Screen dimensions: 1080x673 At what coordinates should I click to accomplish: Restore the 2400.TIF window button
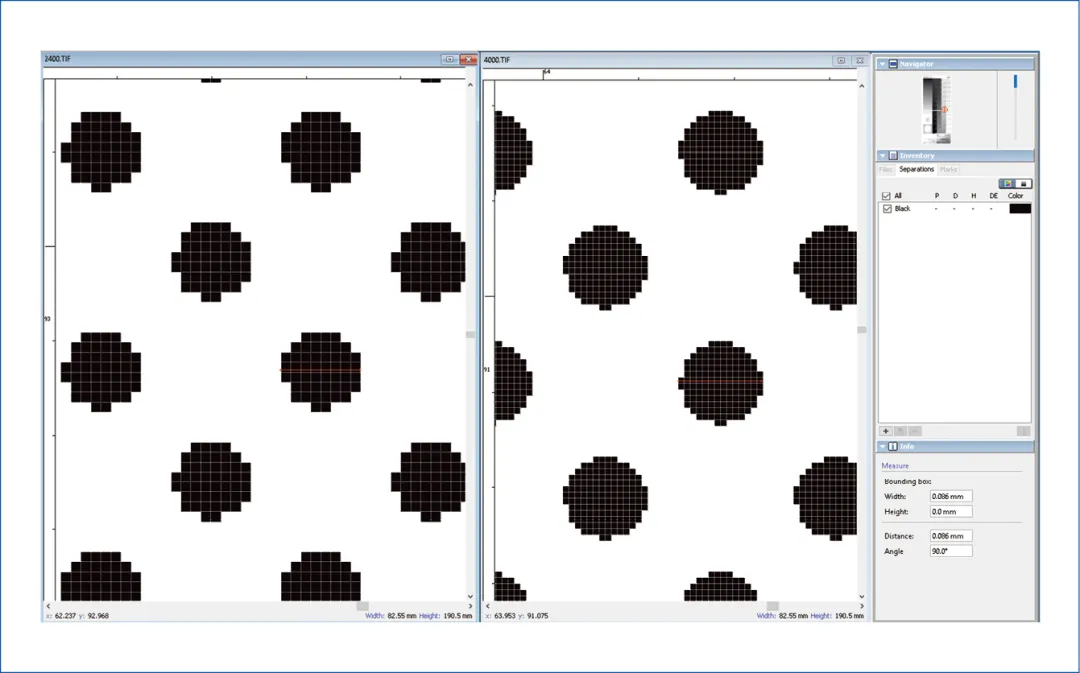click(450, 59)
